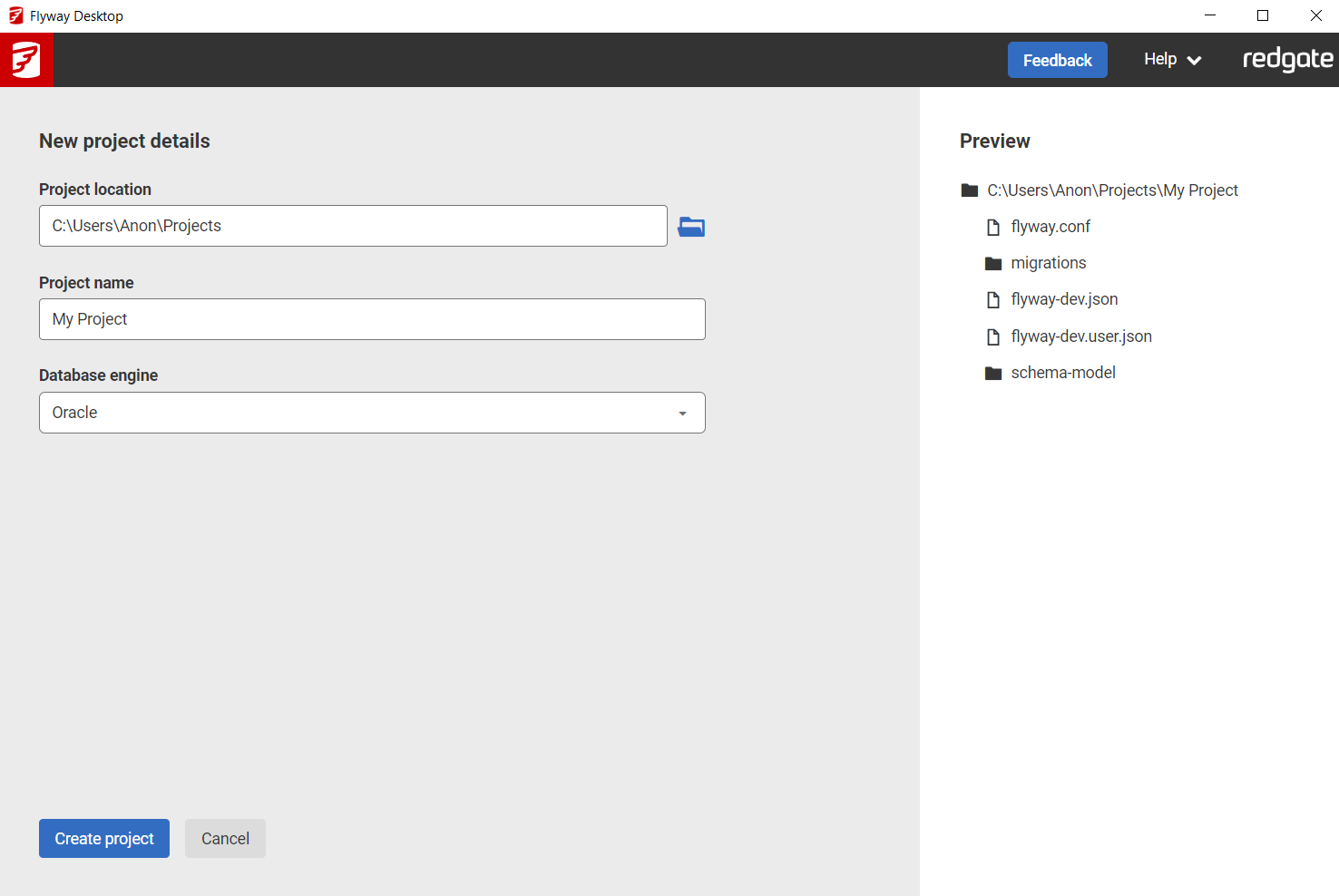
Task: Click the redgate logo
Action: click(x=1288, y=59)
